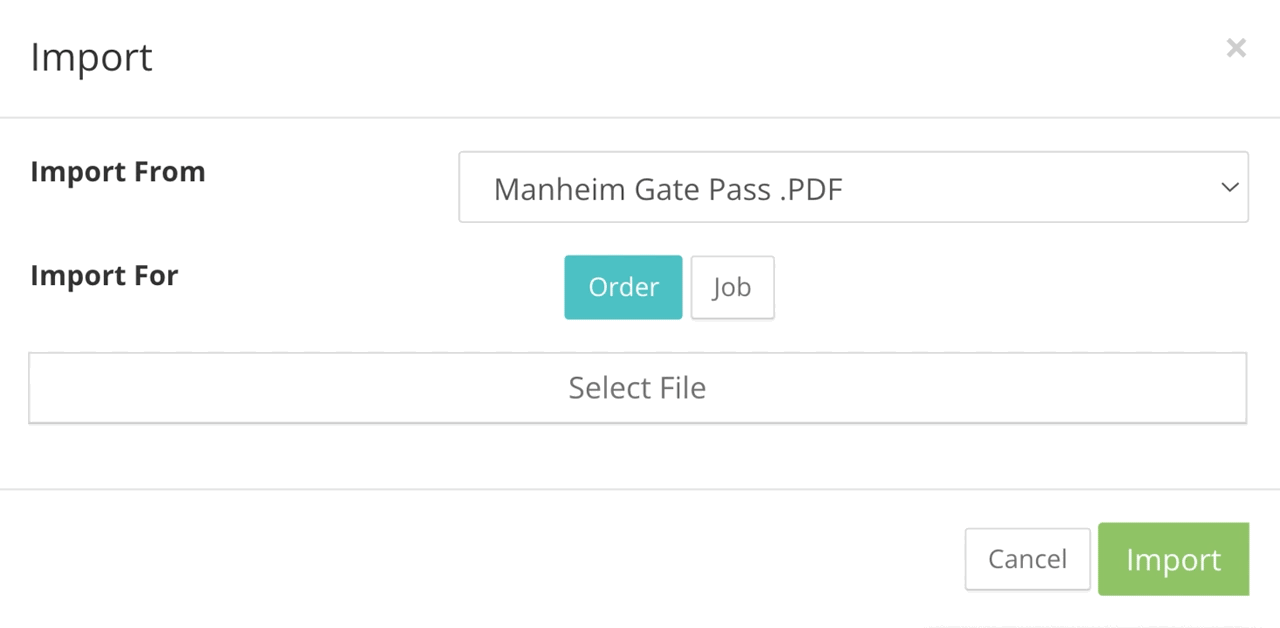Change the import source format combo box

point(852,187)
